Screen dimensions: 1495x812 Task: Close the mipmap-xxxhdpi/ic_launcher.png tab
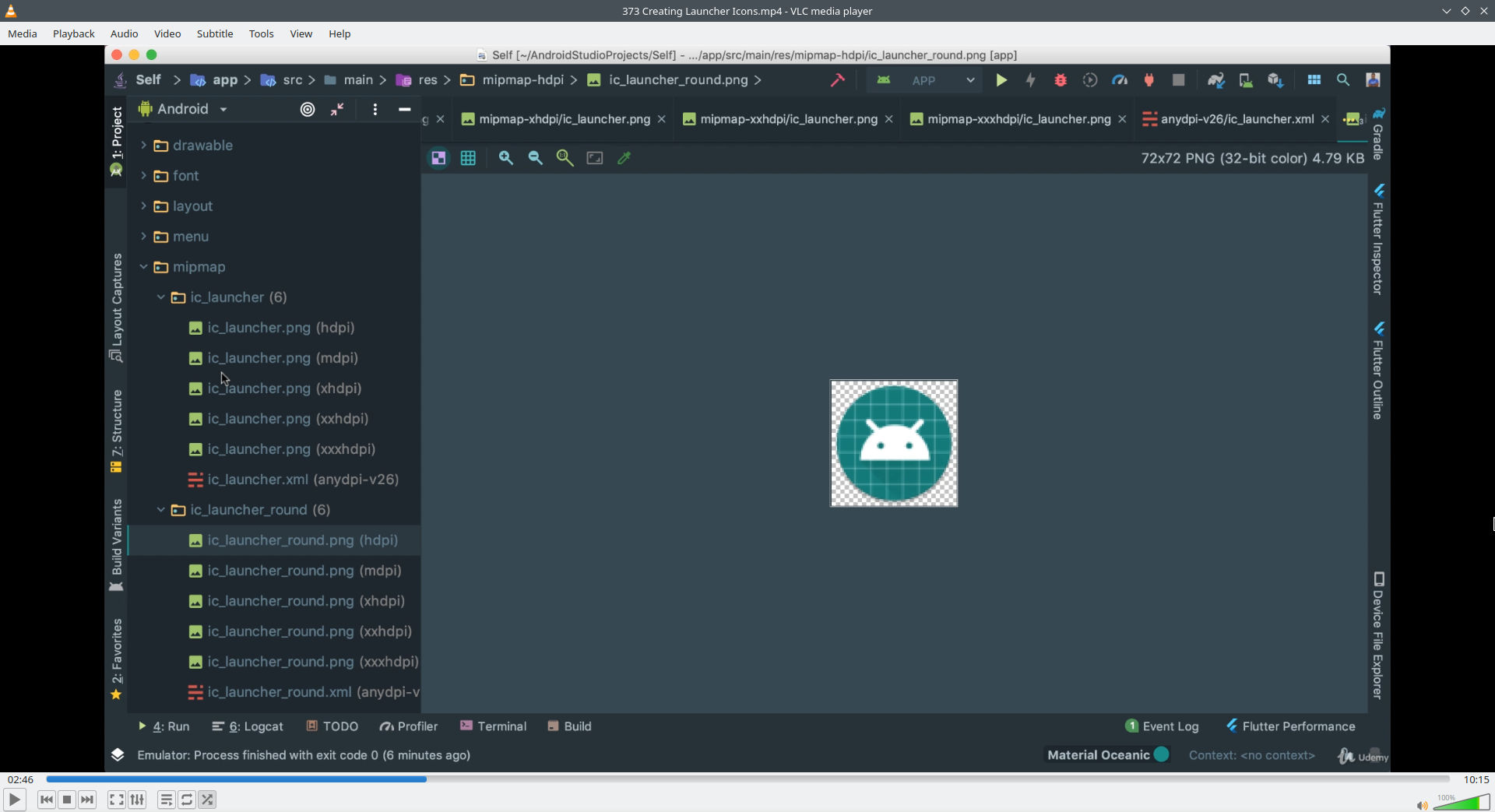click(1122, 119)
